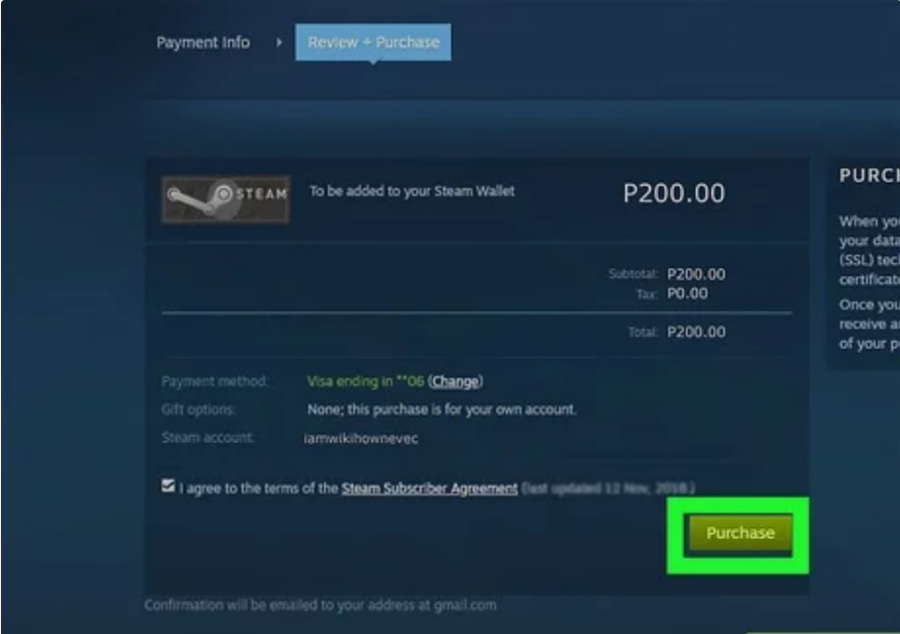Image resolution: width=900 pixels, height=634 pixels.
Task: Click the confirmation email notice text
Action: click(320, 605)
